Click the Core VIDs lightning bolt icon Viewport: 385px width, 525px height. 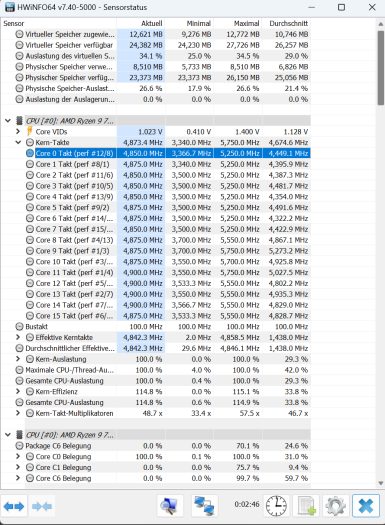[30, 132]
